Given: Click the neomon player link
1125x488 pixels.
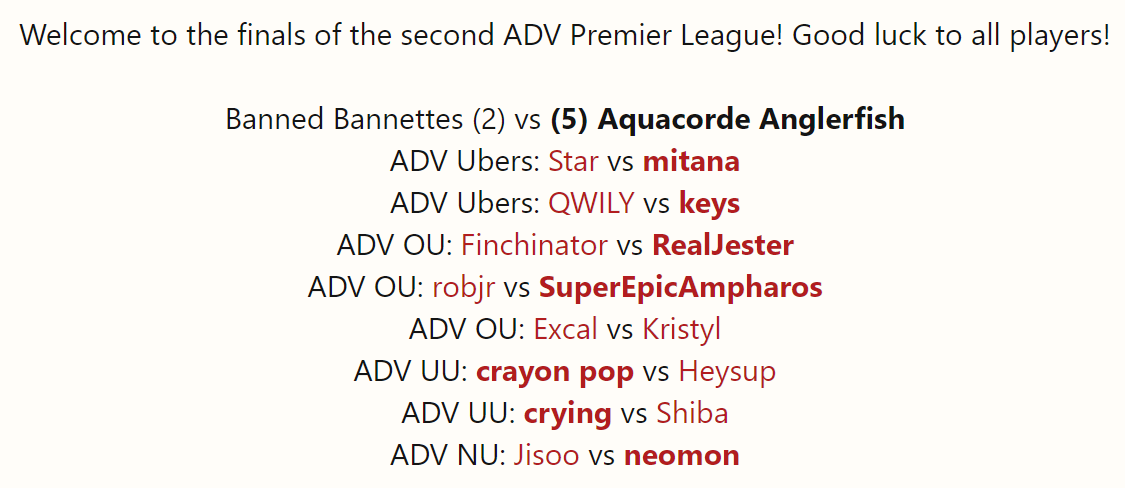Looking at the screenshot, I should [681, 457].
